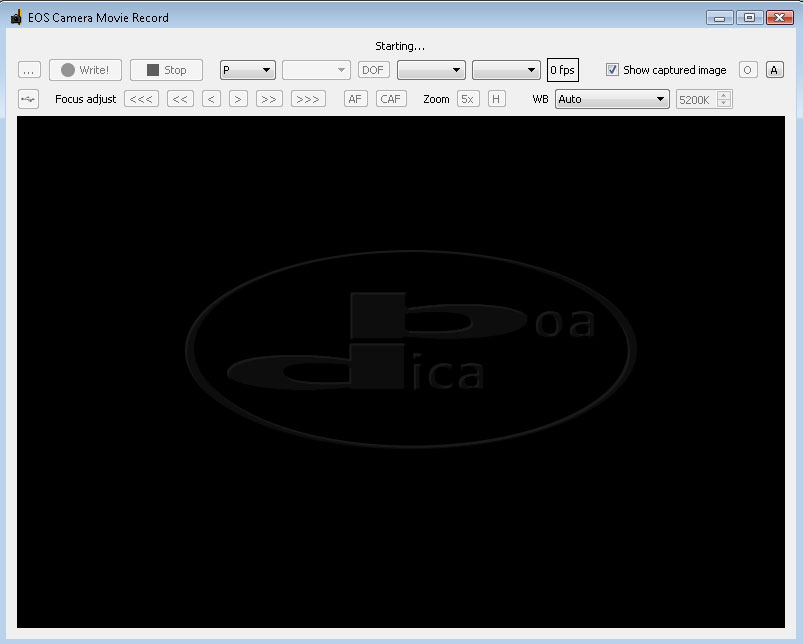Open the disabled dropdown next to mode P

[316, 70]
